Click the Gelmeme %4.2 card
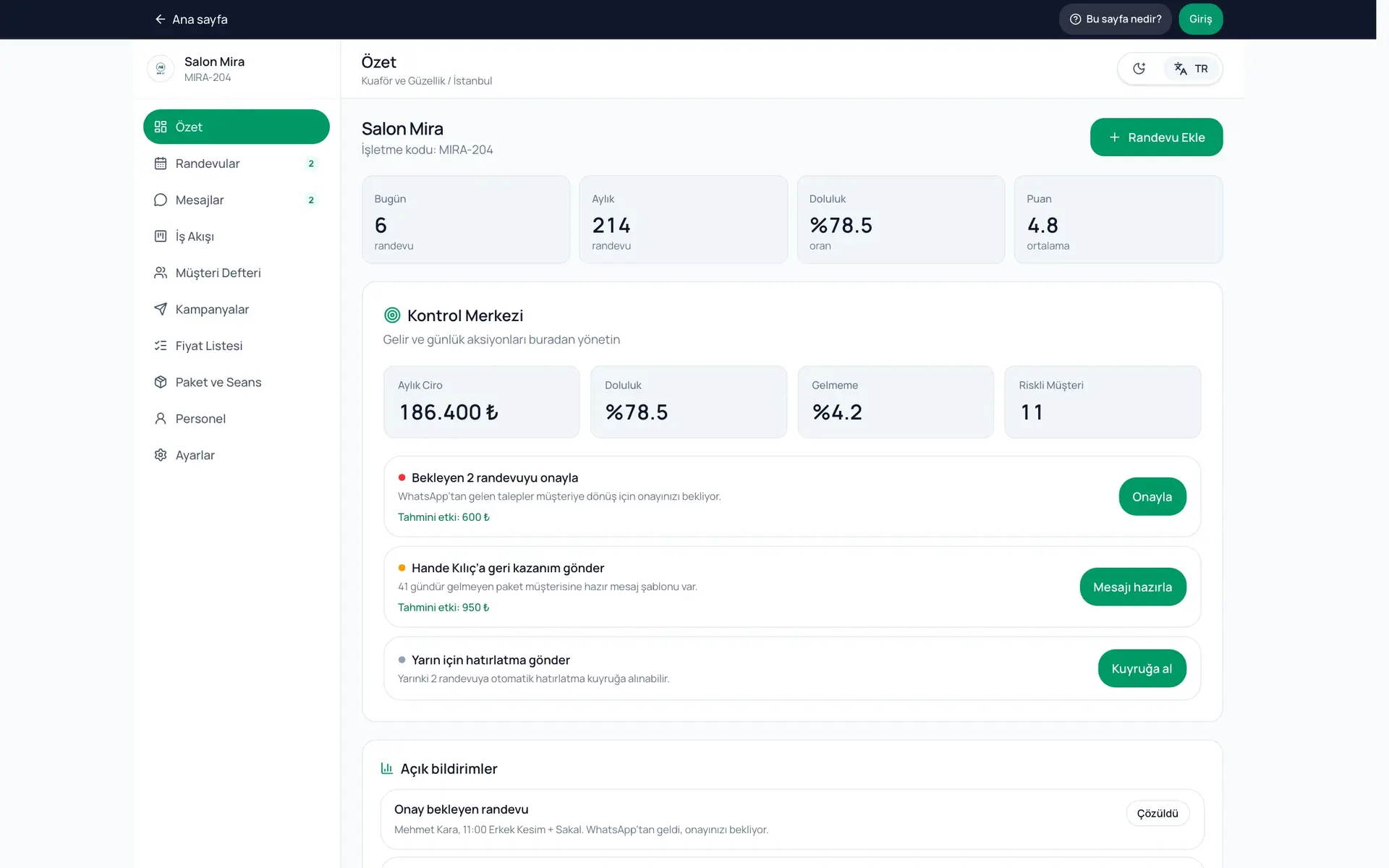Screen dimensions: 1389x868 pos(896,401)
